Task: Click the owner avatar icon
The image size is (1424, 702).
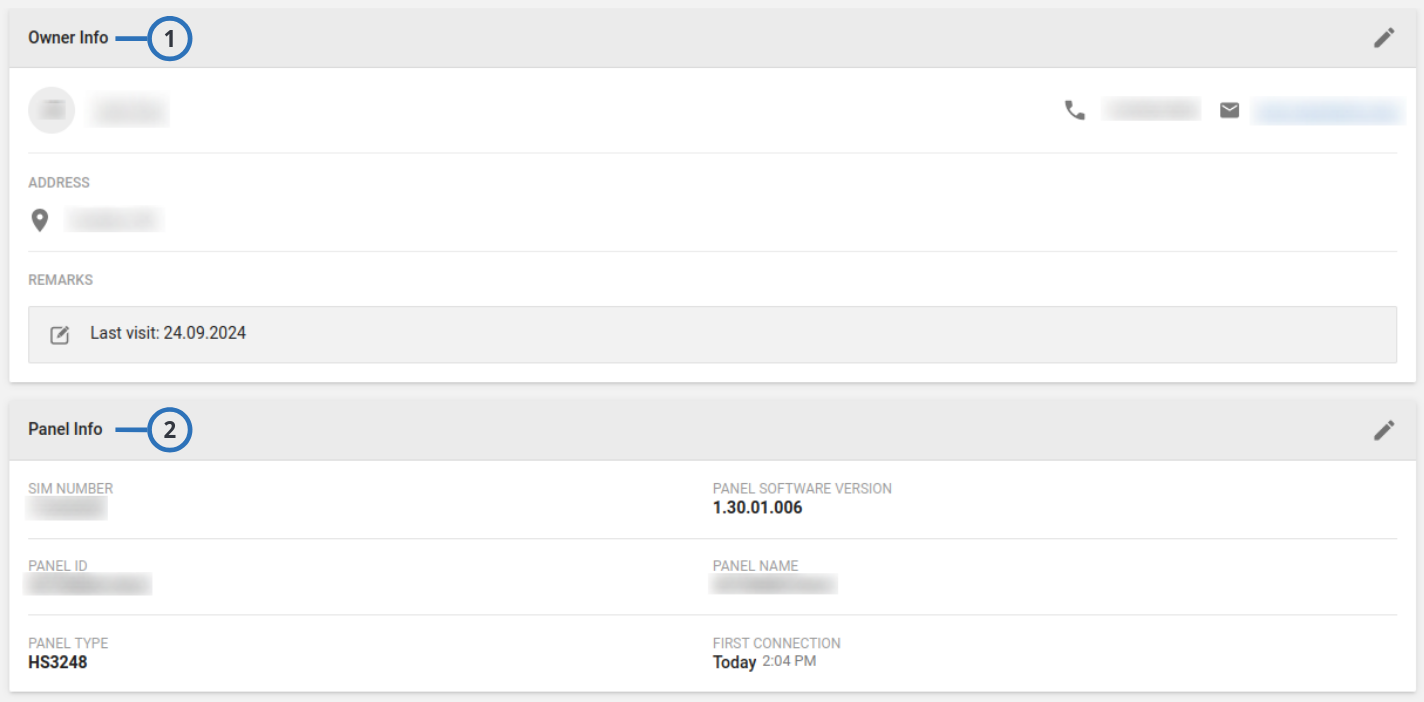Action: pos(52,109)
